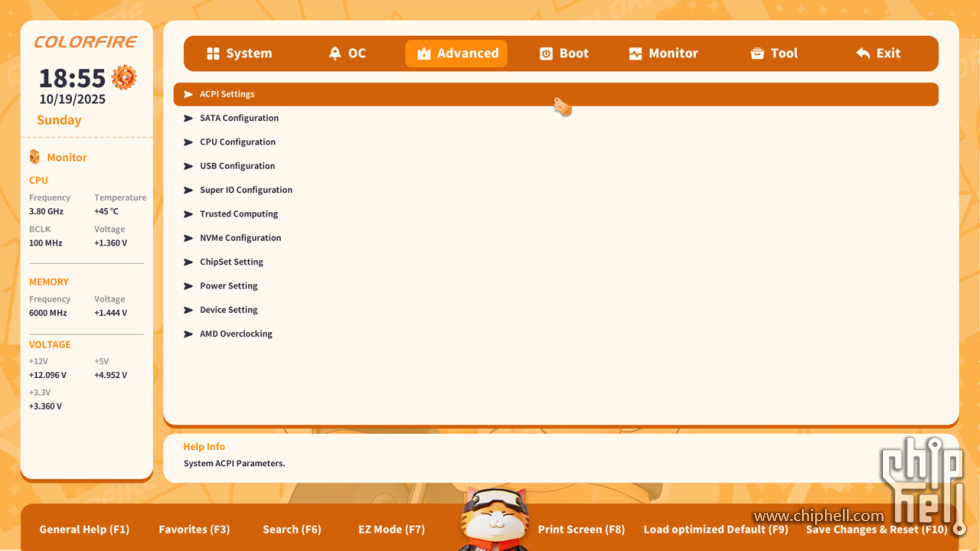This screenshot has width=980, height=551.
Task: Open USB Configuration settings
Action: click(x=237, y=166)
